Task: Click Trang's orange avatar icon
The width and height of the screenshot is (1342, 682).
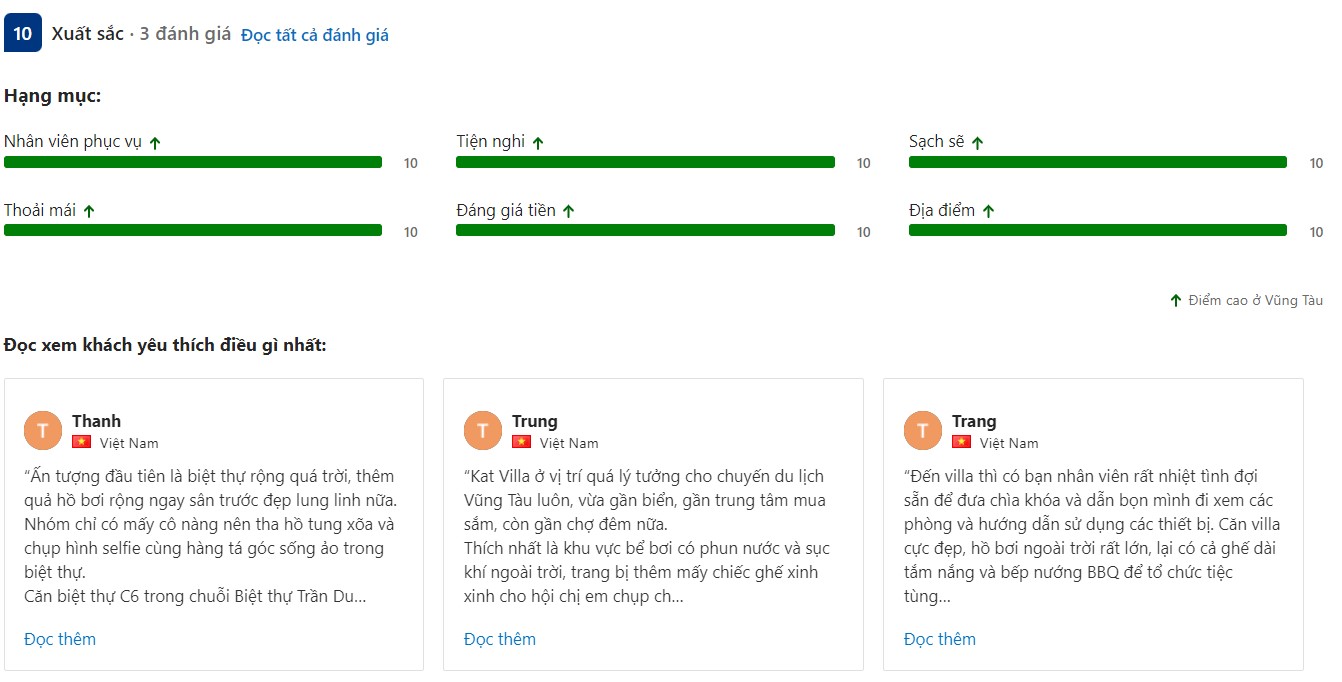Action: [x=923, y=431]
